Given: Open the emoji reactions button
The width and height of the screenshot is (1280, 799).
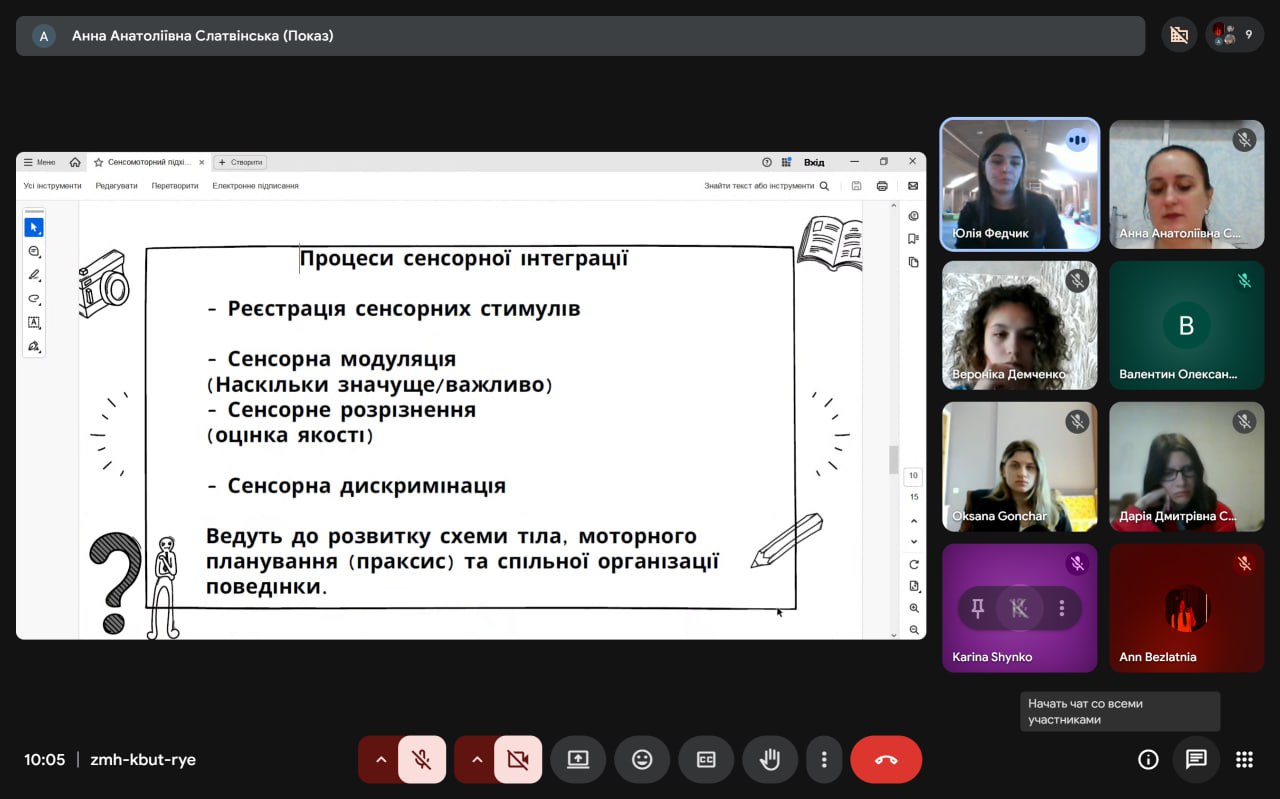Looking at the screenshot, I should (642, 759).
